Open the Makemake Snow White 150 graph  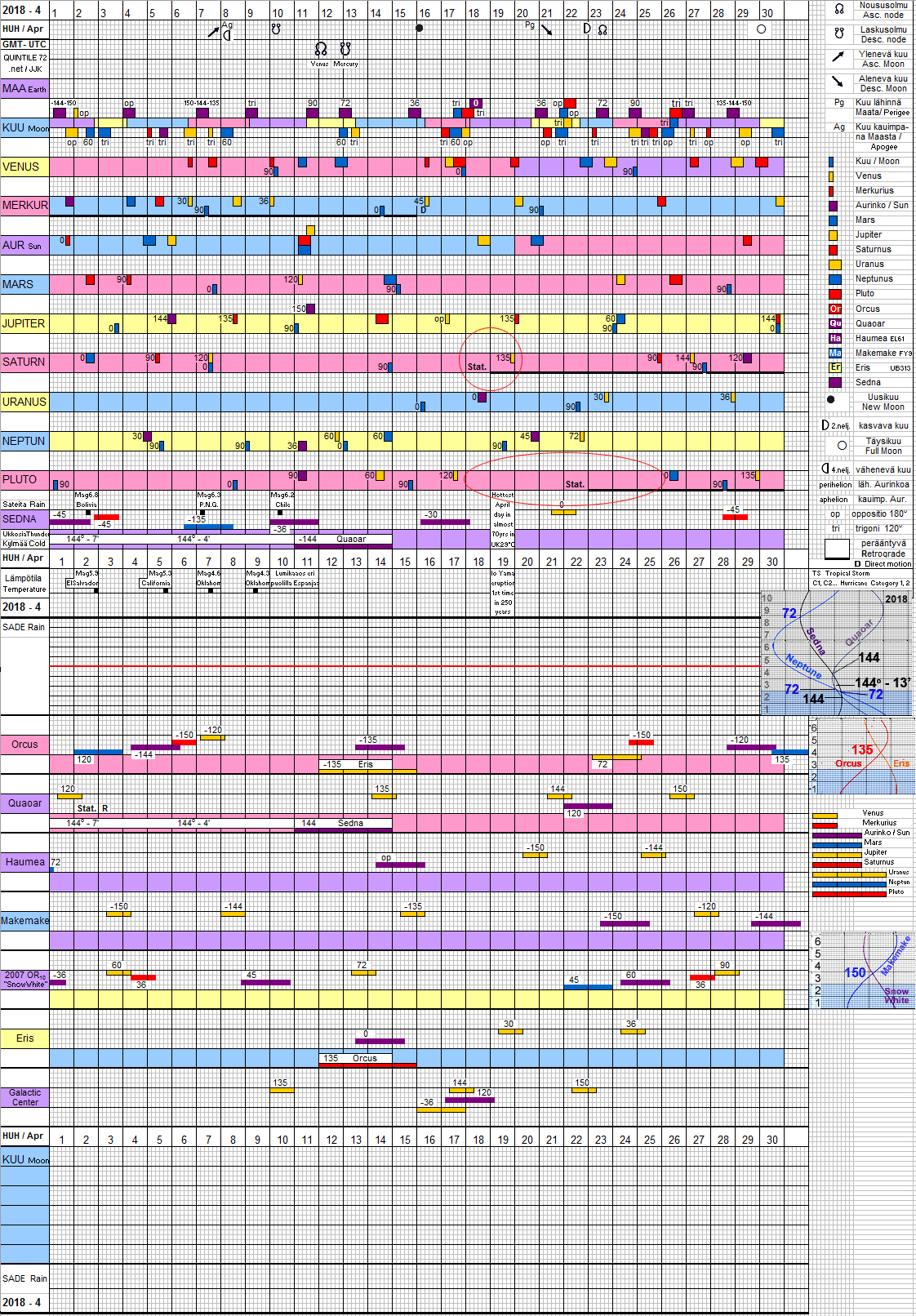pos(862,970)
